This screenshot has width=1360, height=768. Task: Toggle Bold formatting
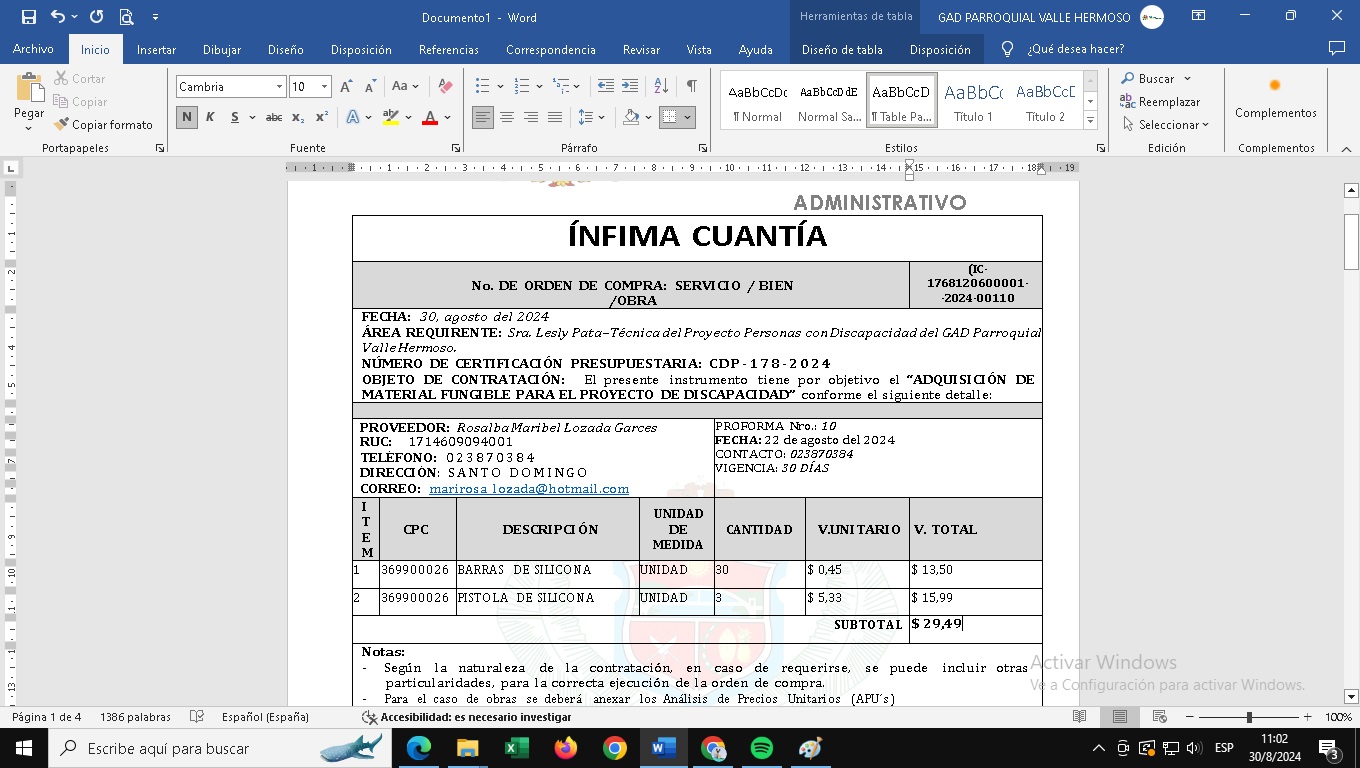click(x=187, y=118)
